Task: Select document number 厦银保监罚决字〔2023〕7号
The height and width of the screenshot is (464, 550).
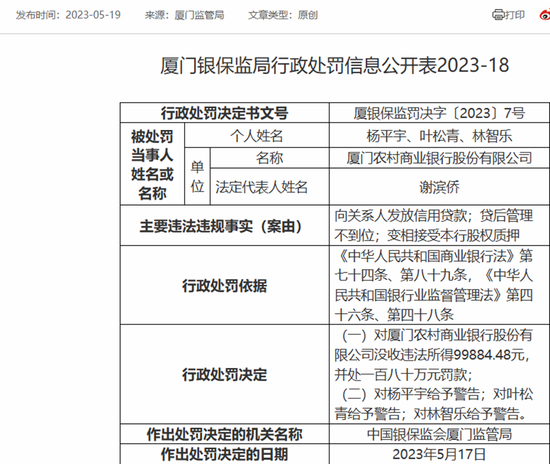Action: (x=439, y=113)
